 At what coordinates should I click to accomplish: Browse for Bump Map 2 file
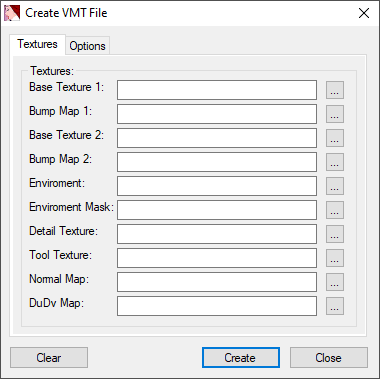click(x=335, y=162)
